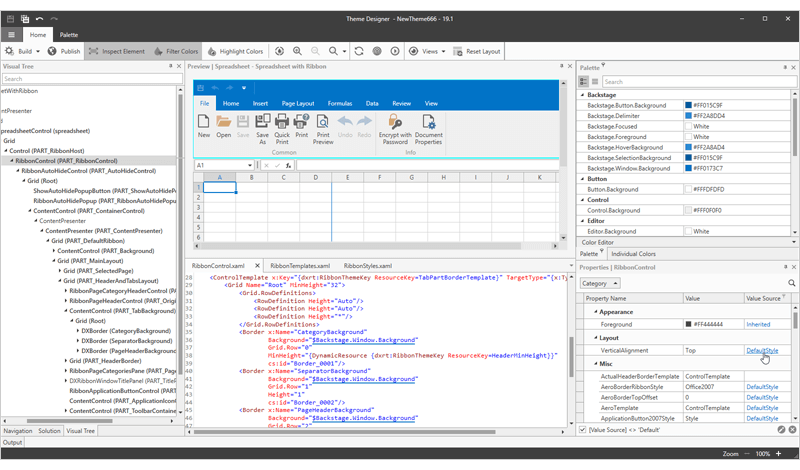Click the Highlight Colors button
Image resolution: width=800 pixels, height=470 pixels.
coord(235,51)
